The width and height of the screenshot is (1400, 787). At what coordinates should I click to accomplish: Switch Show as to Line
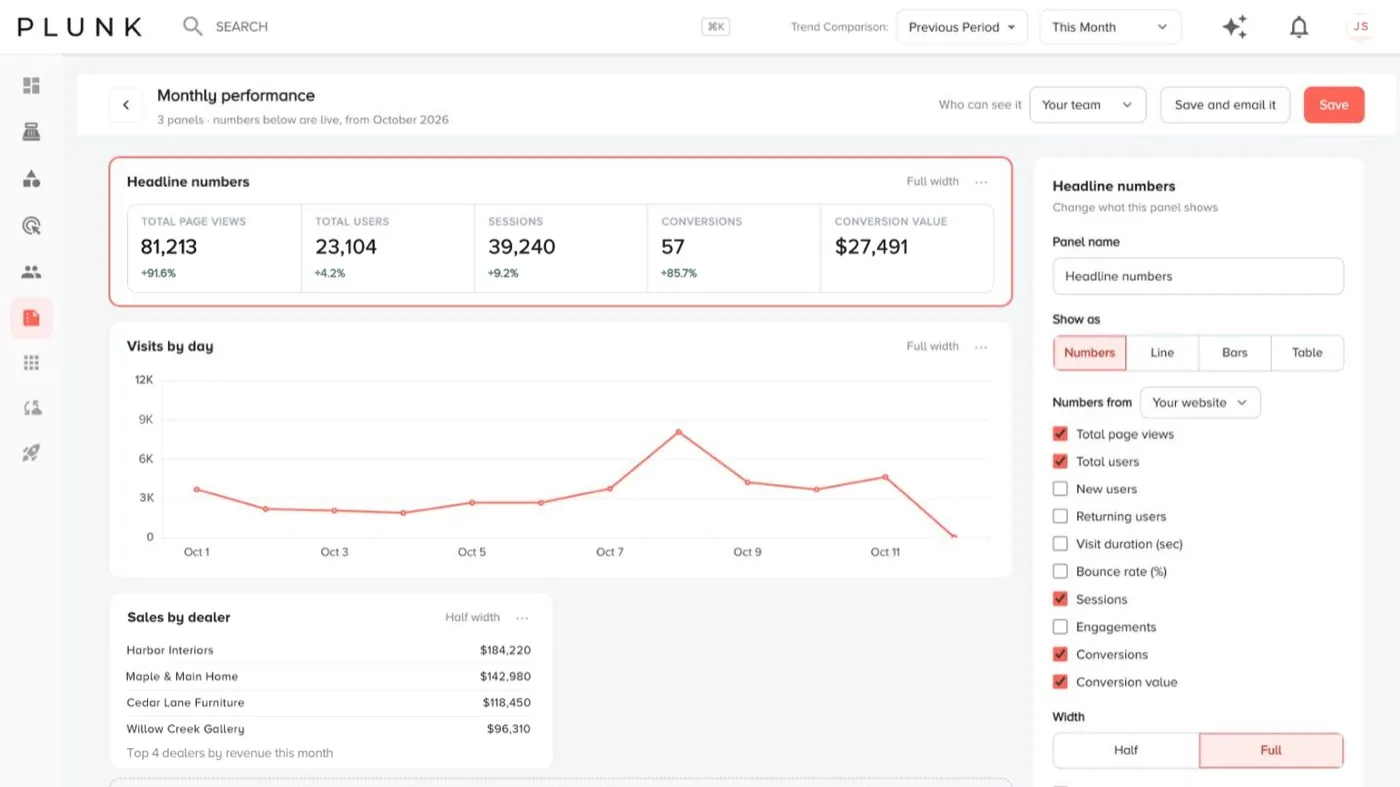[1162, 353]
